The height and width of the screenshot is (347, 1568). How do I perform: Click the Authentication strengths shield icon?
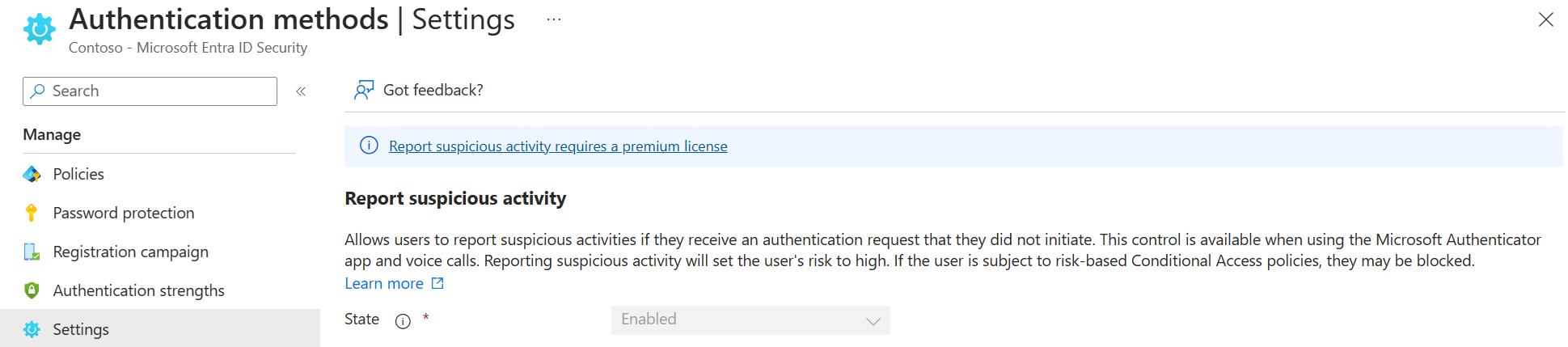[x=32, y=290]
